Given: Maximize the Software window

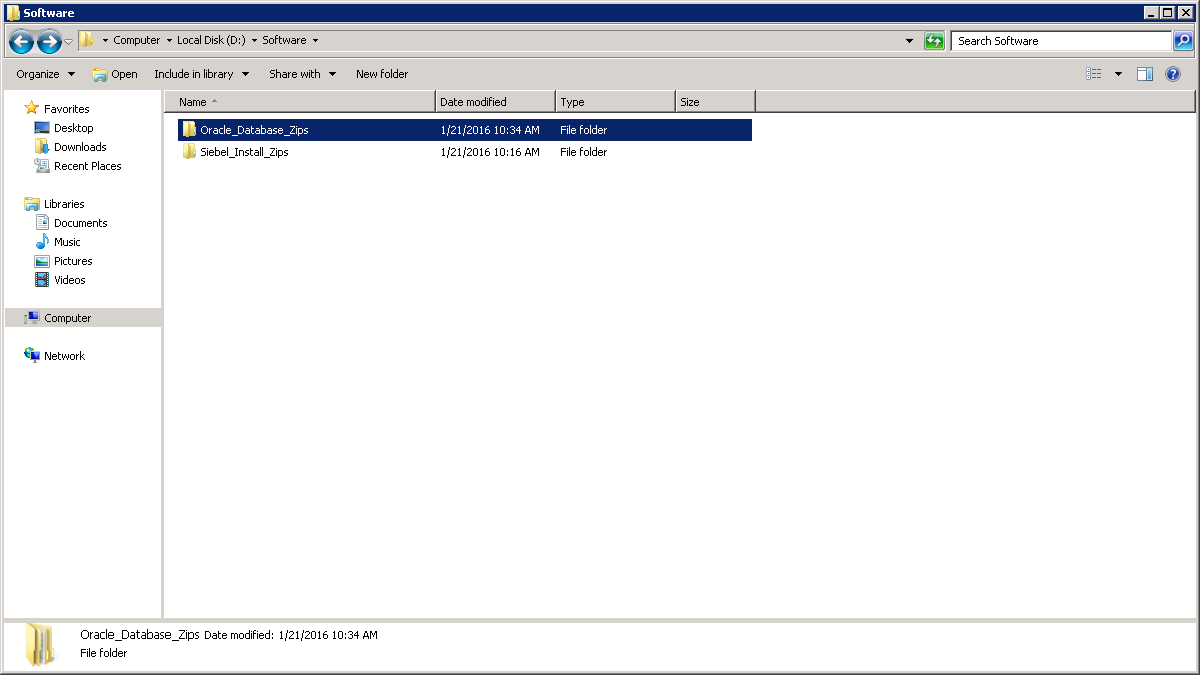Looking at the screenshot, I should point(1167,13).
